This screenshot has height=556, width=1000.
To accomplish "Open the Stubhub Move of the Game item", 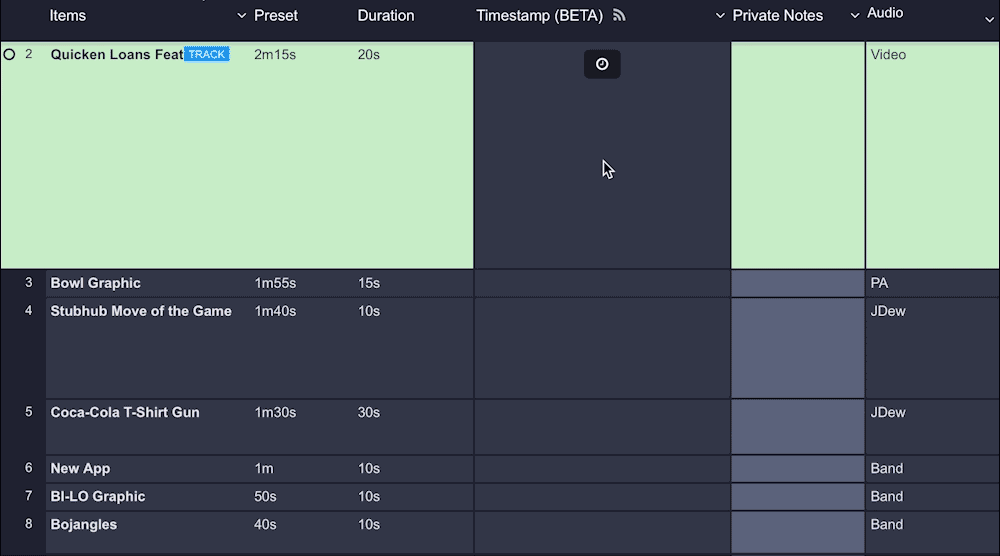I will click(x=141, y=311).
